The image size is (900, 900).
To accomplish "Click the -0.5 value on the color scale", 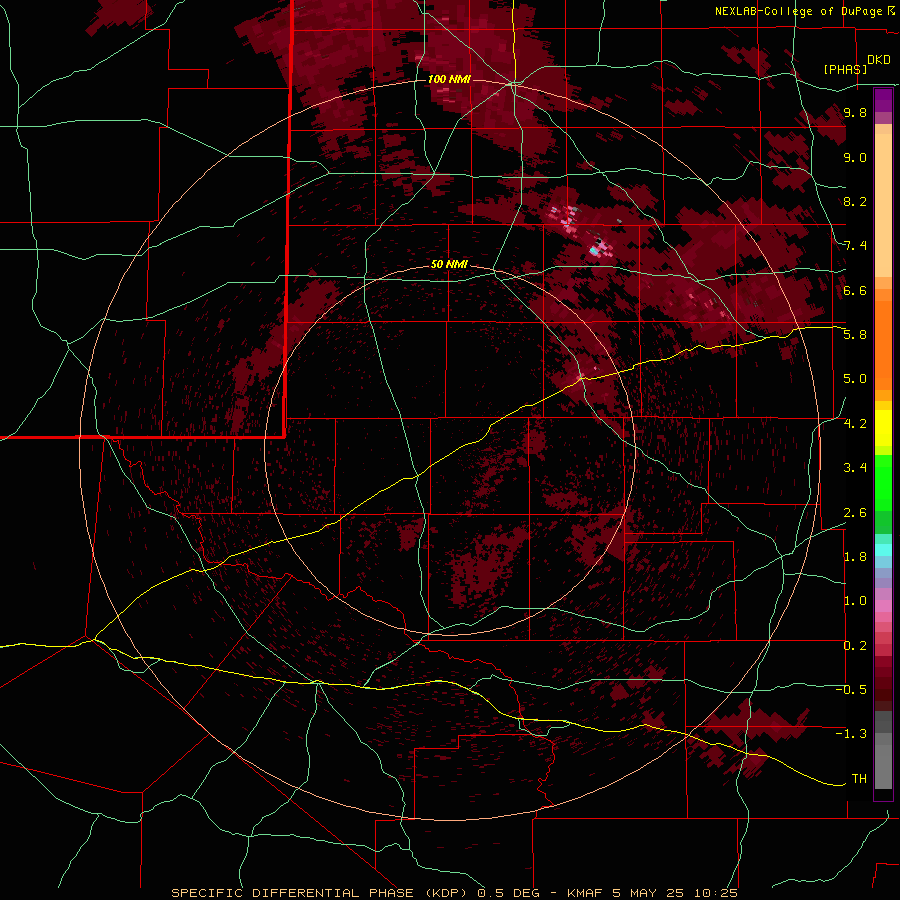I will [851, 689].
